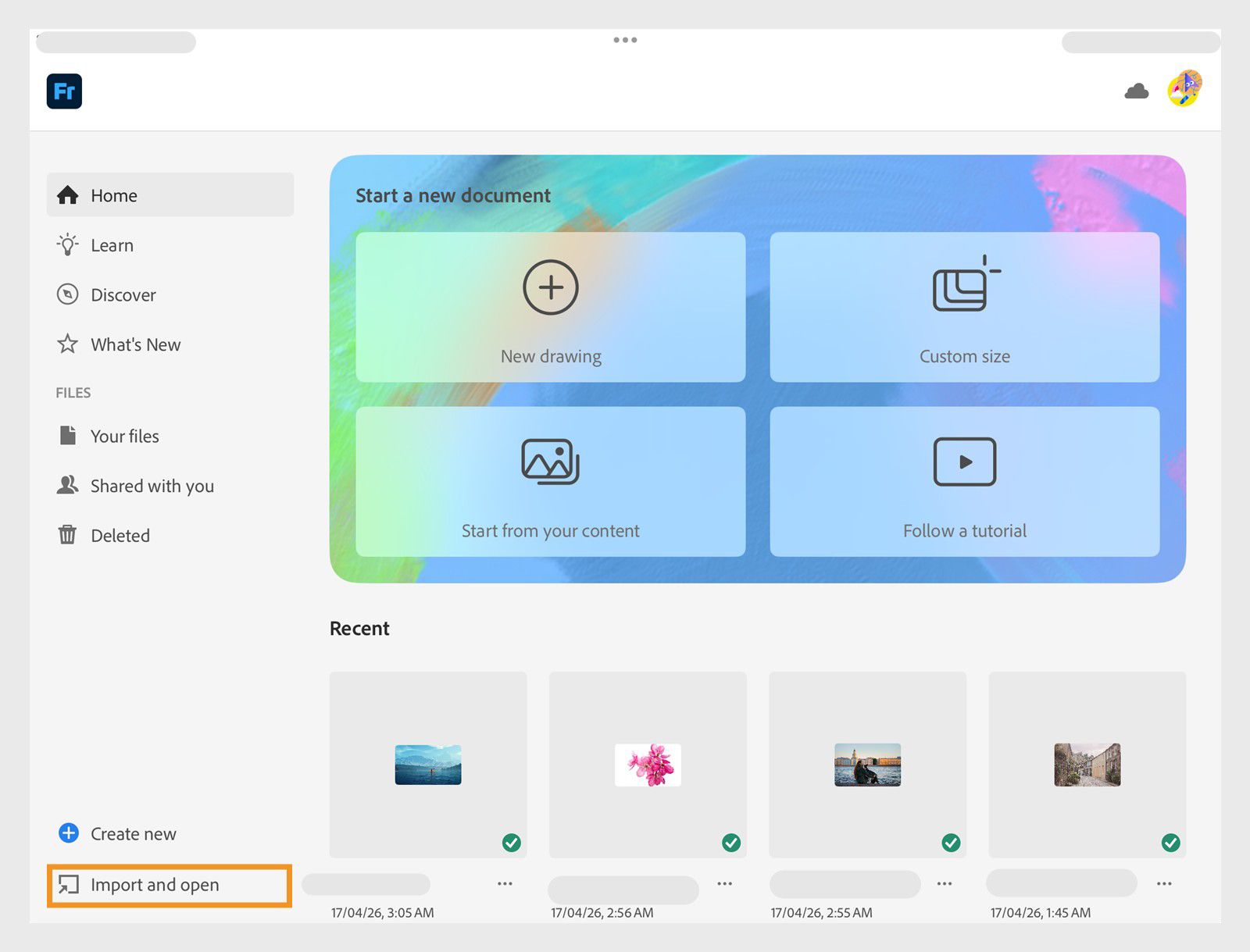Click Import and open
Image resolution: width=1250 pixels, height=952 pixels.
[x=170, y=885]
